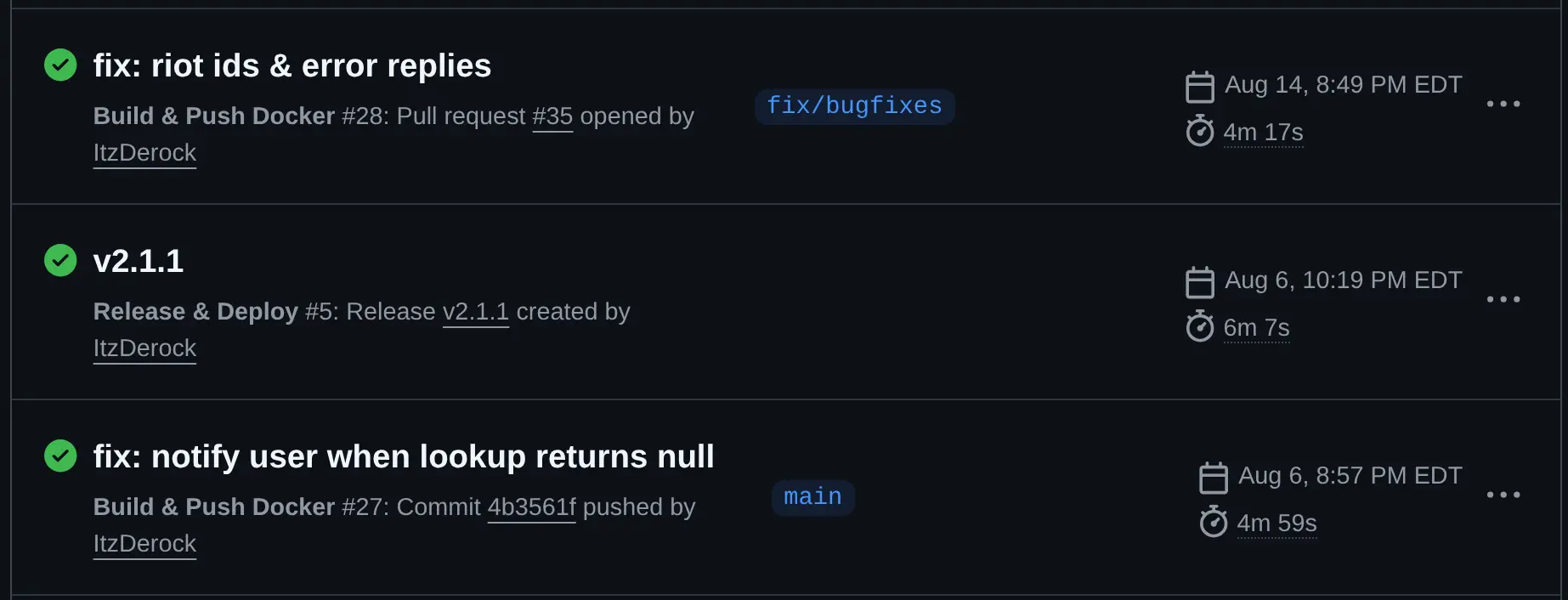The image size is (1568, 600).
Task: Select the green check on the bottom run
Action: tap(59, 456)
